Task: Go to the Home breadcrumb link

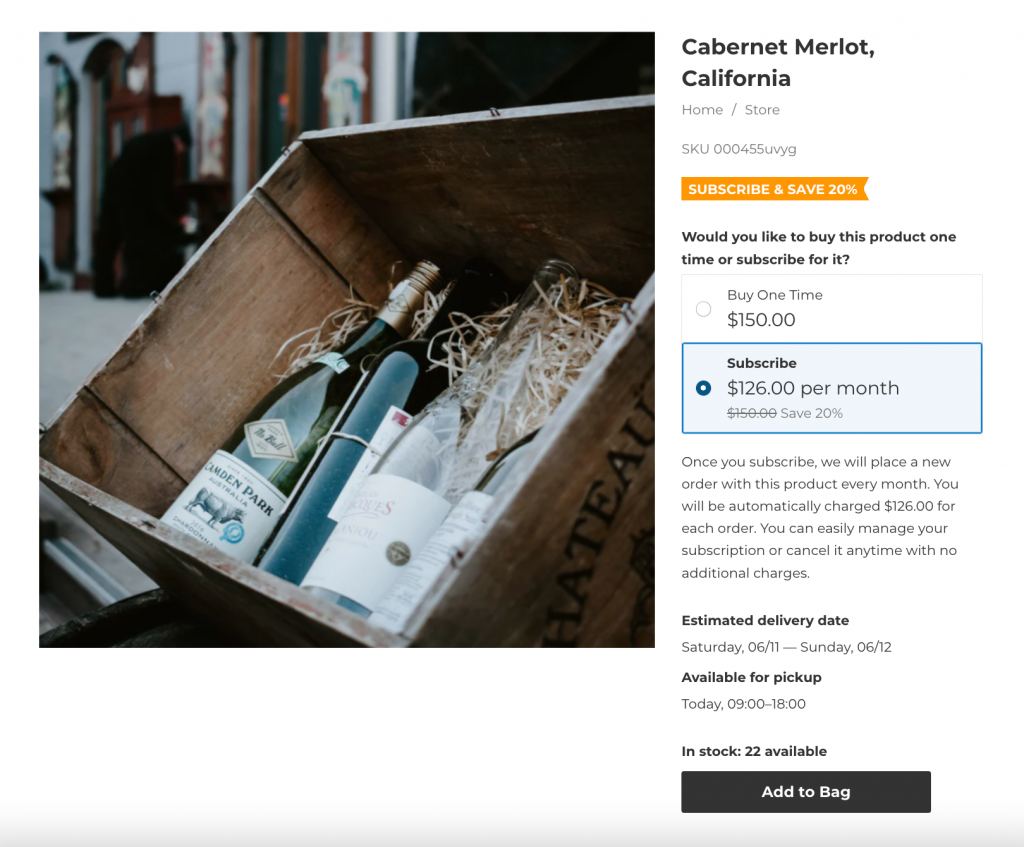Action: coord(702,110)
